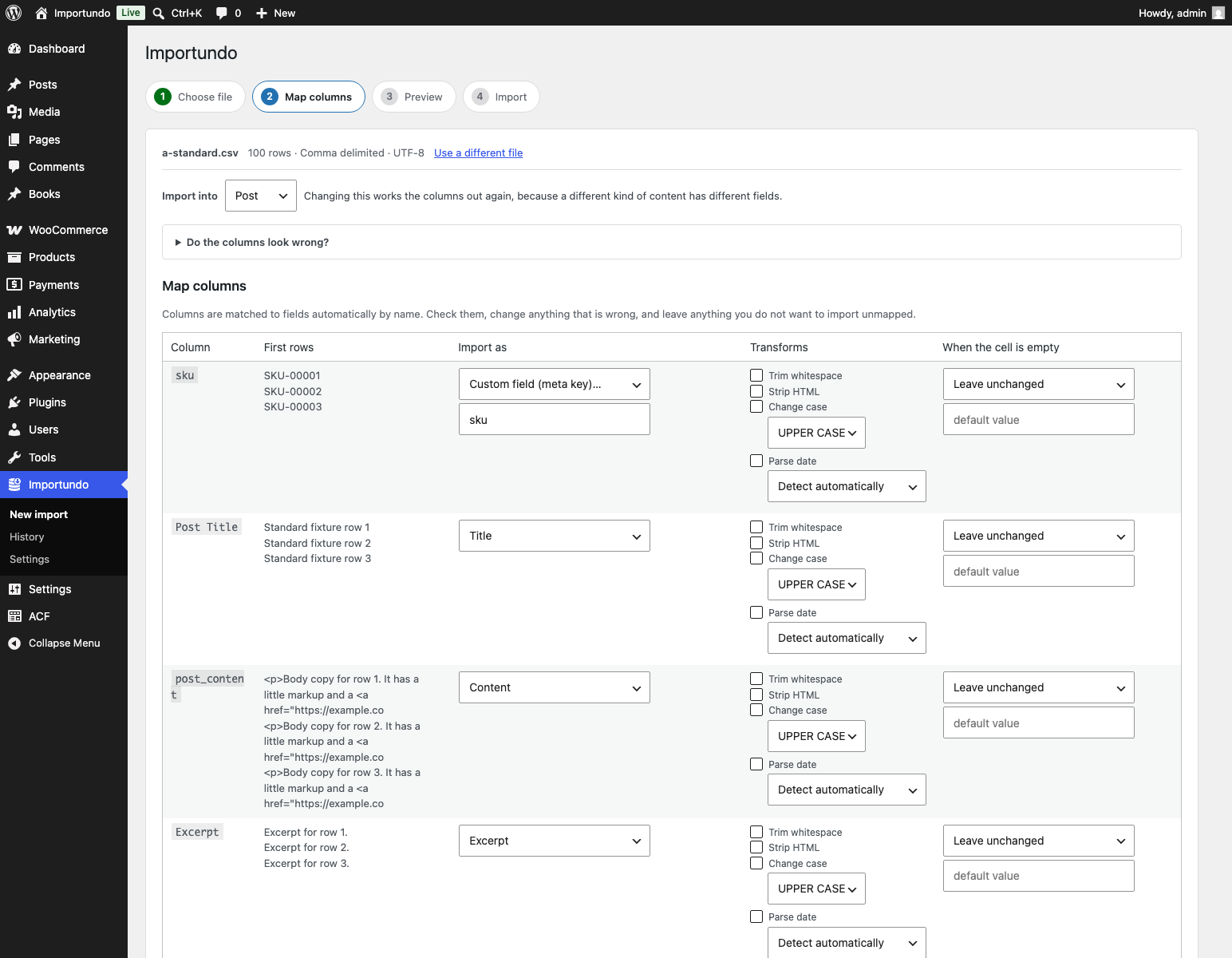Select the Map columns step
Screen dimensions: 1232x958
309,97
